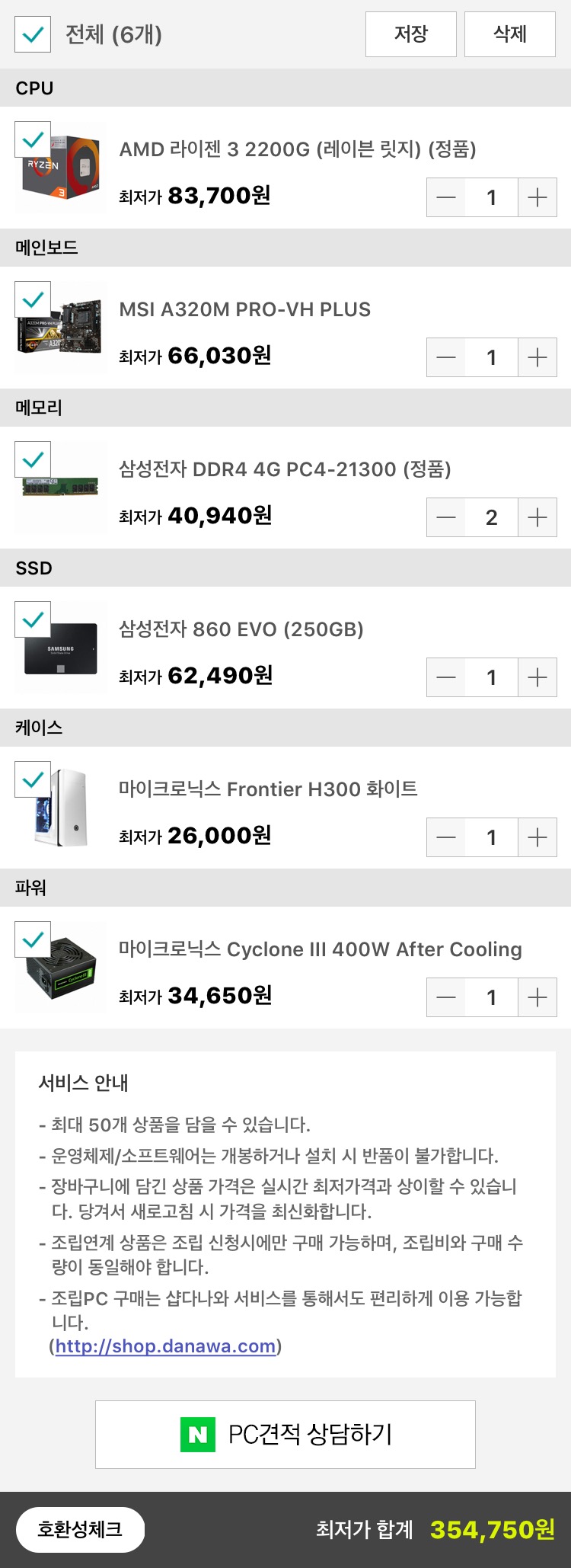This screenshot has height=1568, width=571.
Task: Click the 삭제 (delete) button
Action: coord(510,34)
